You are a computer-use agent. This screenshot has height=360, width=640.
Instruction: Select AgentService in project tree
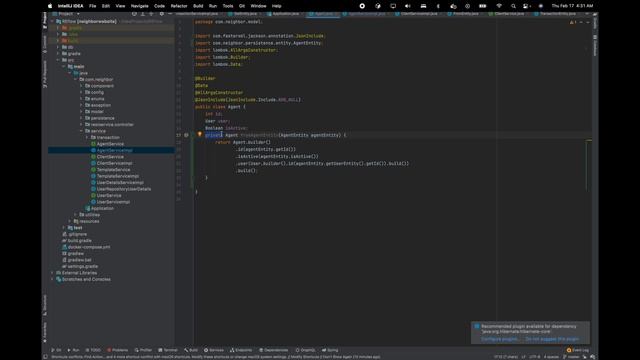110,144
